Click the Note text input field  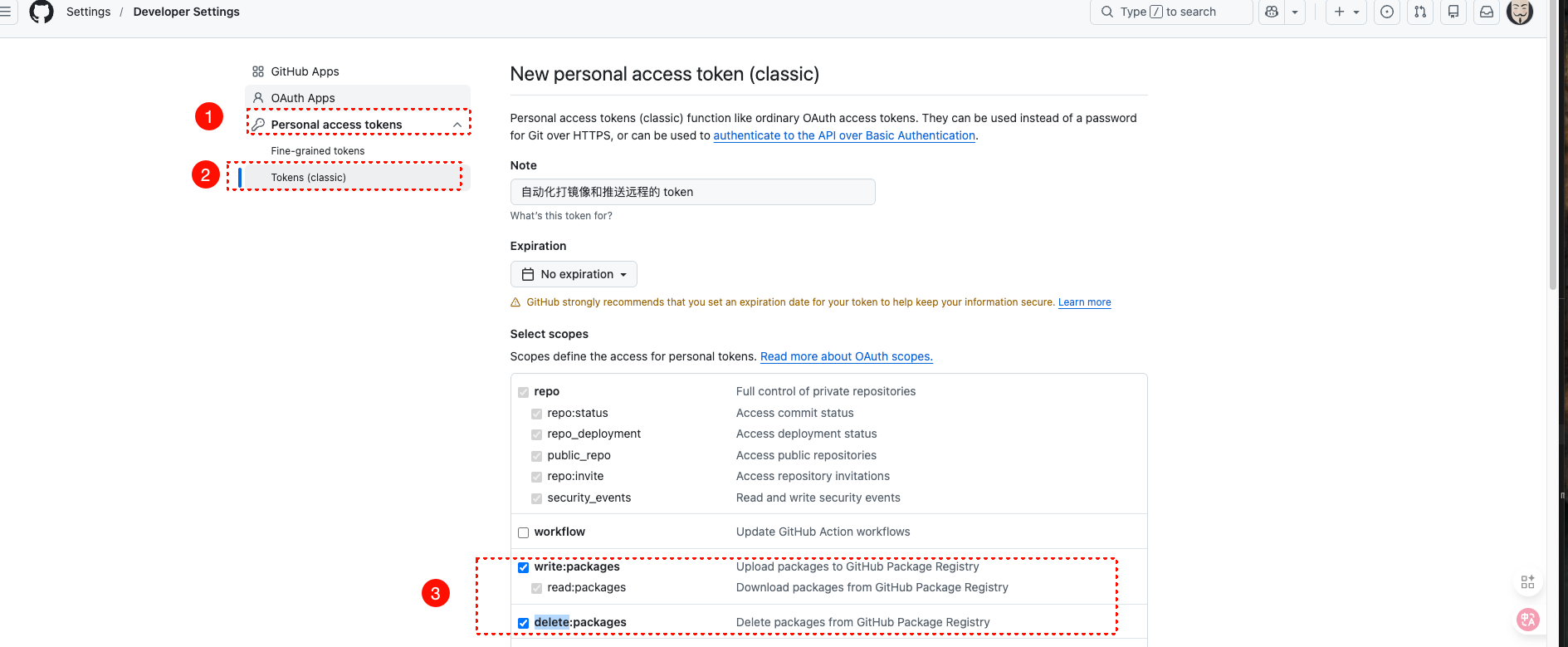[692, 192]
